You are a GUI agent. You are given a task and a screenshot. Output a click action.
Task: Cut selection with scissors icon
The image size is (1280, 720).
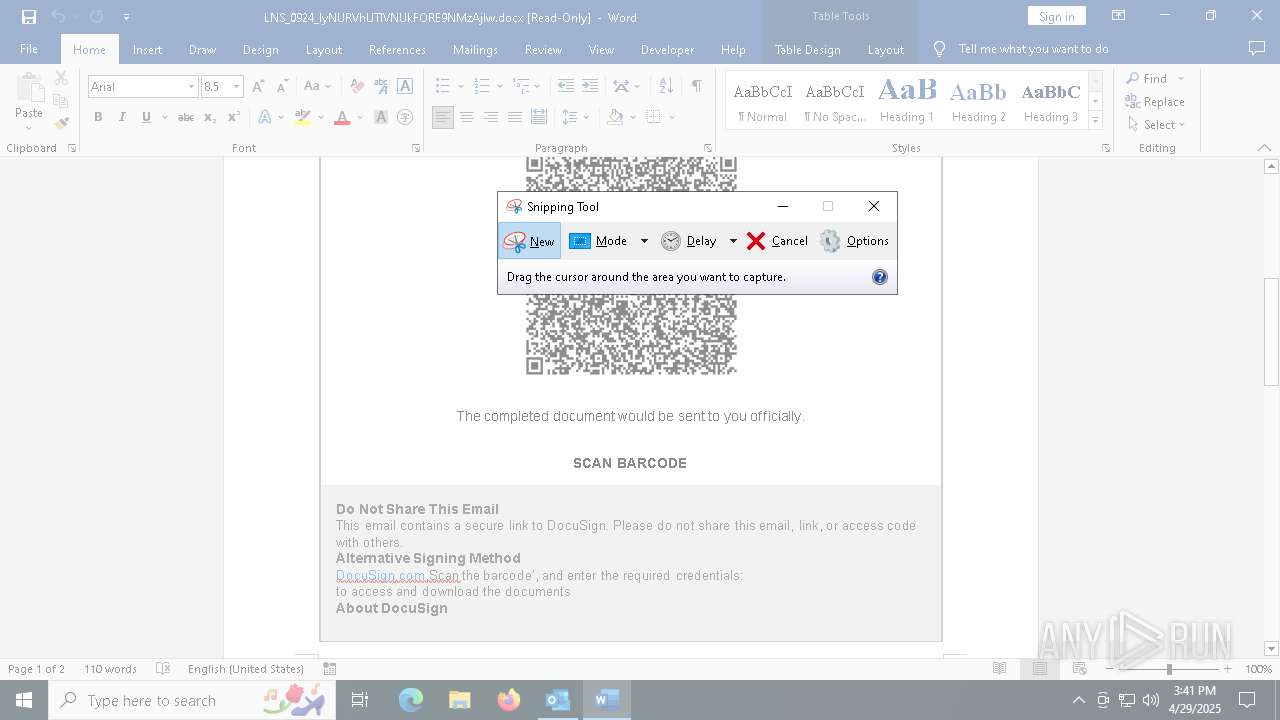[61, 78]
